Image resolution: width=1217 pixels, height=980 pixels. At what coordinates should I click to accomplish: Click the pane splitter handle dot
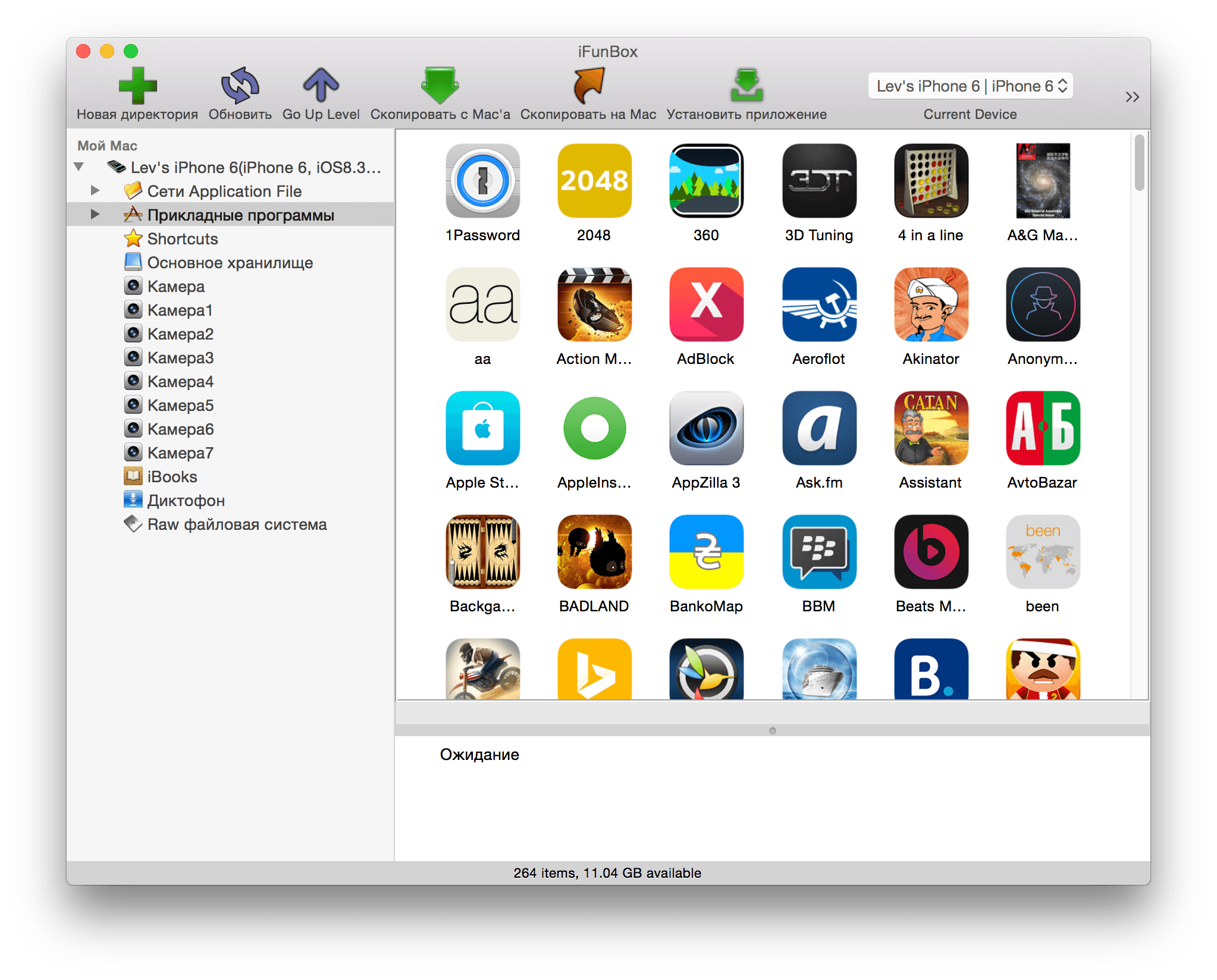click(x=772, y=730)
